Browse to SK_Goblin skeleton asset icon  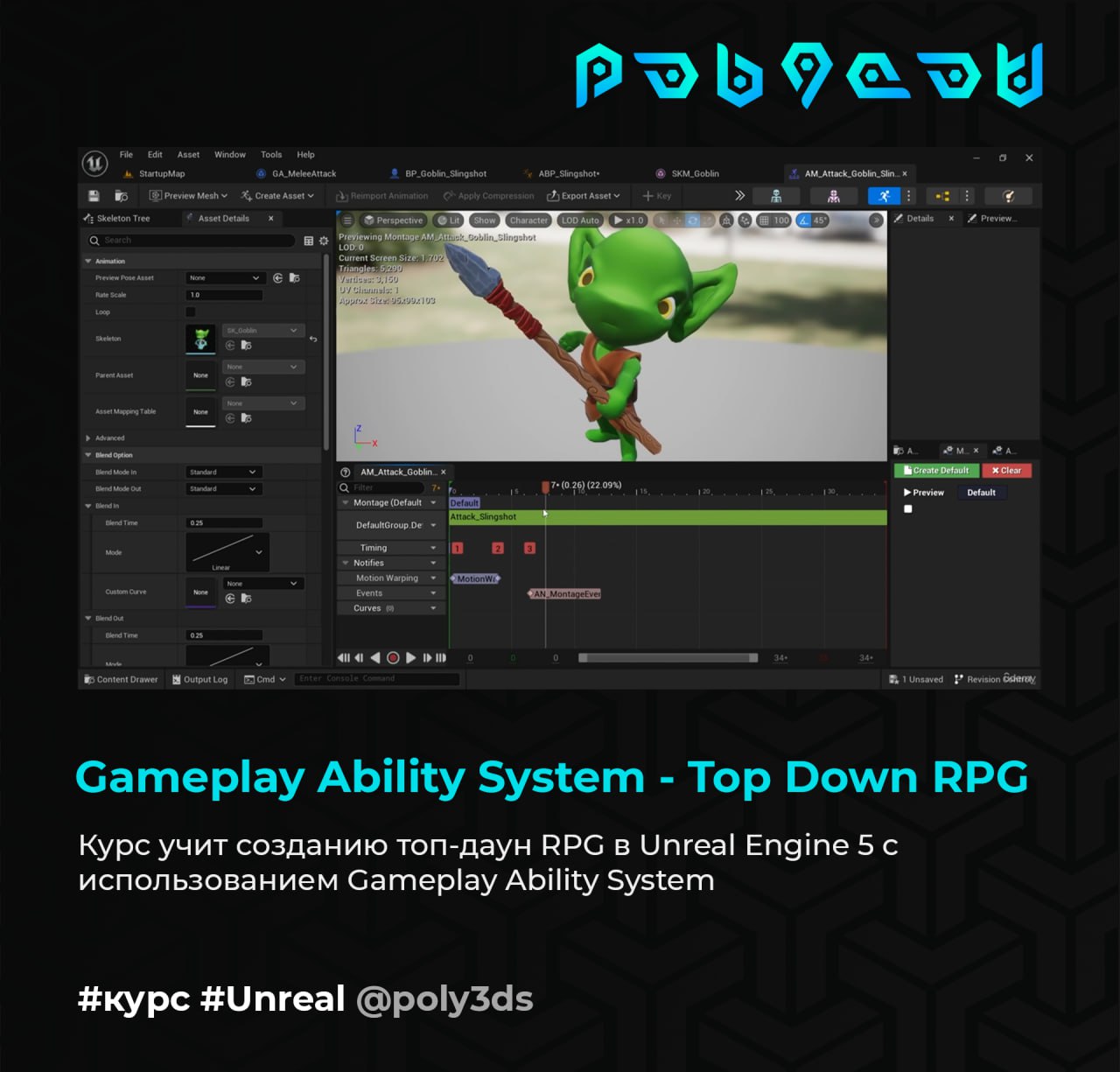pos(247,346)
